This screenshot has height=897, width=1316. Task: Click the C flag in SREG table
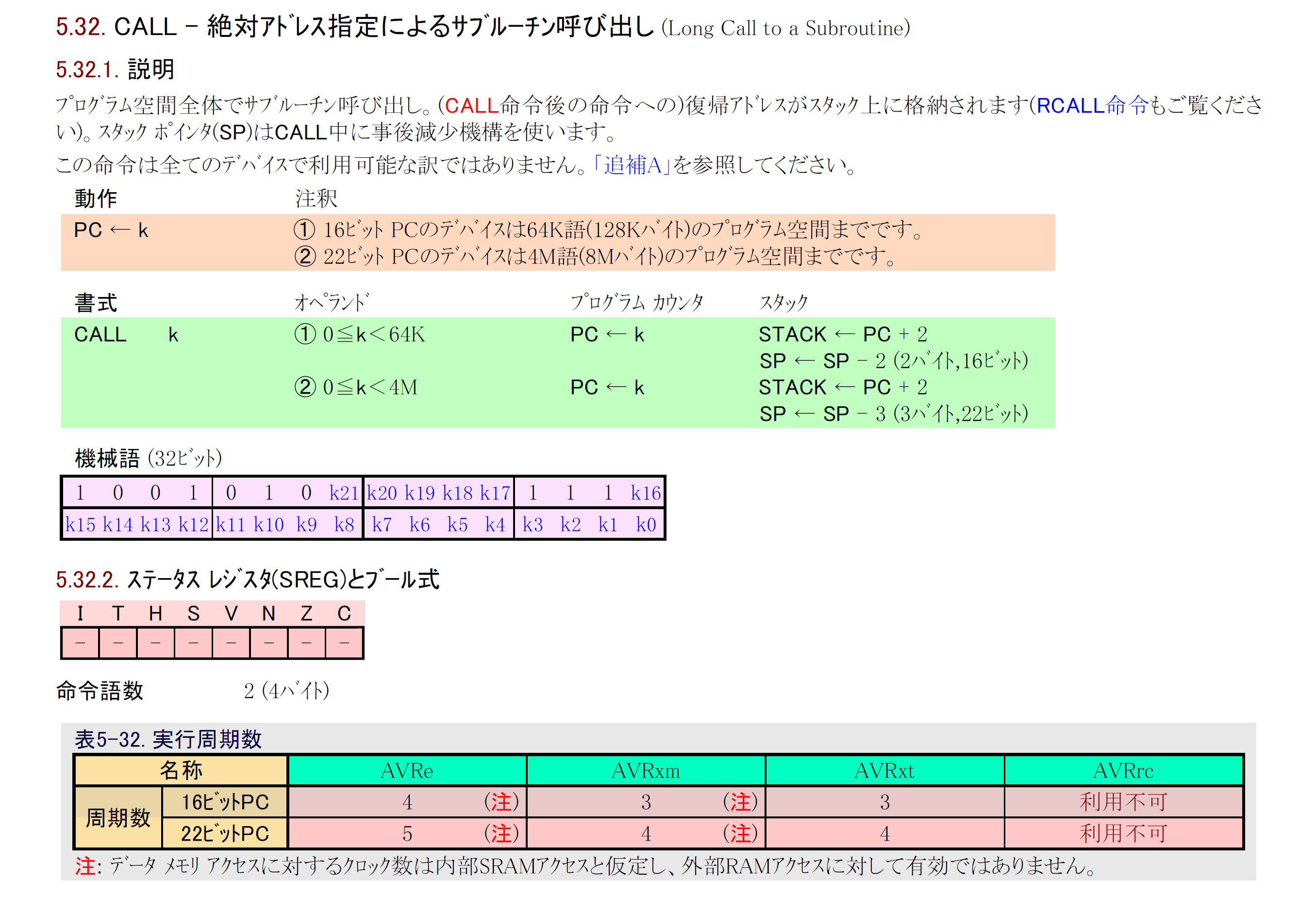click(344, 614)
